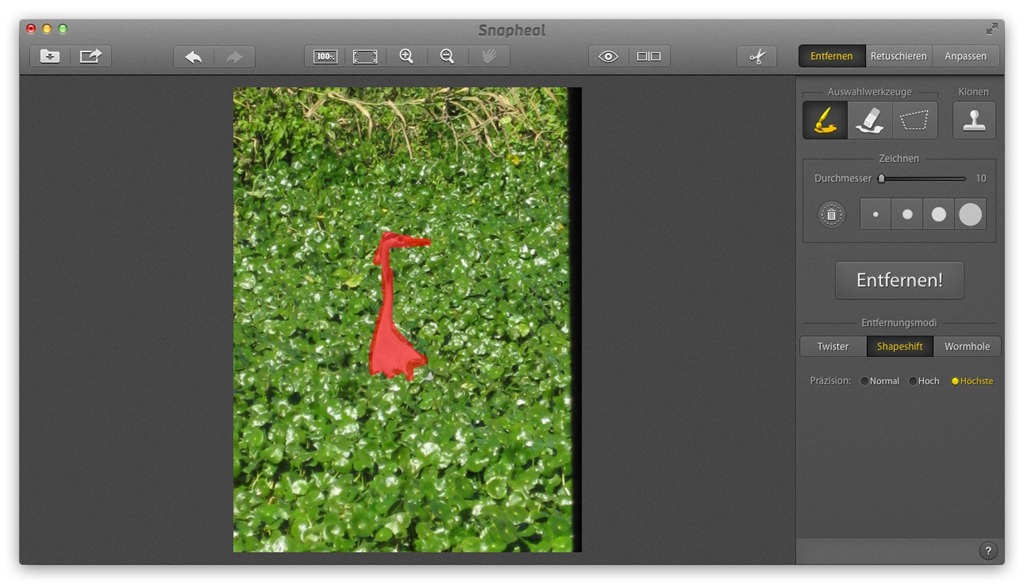Set precision to Normal
1024x584 pixels.
point(865,381)
